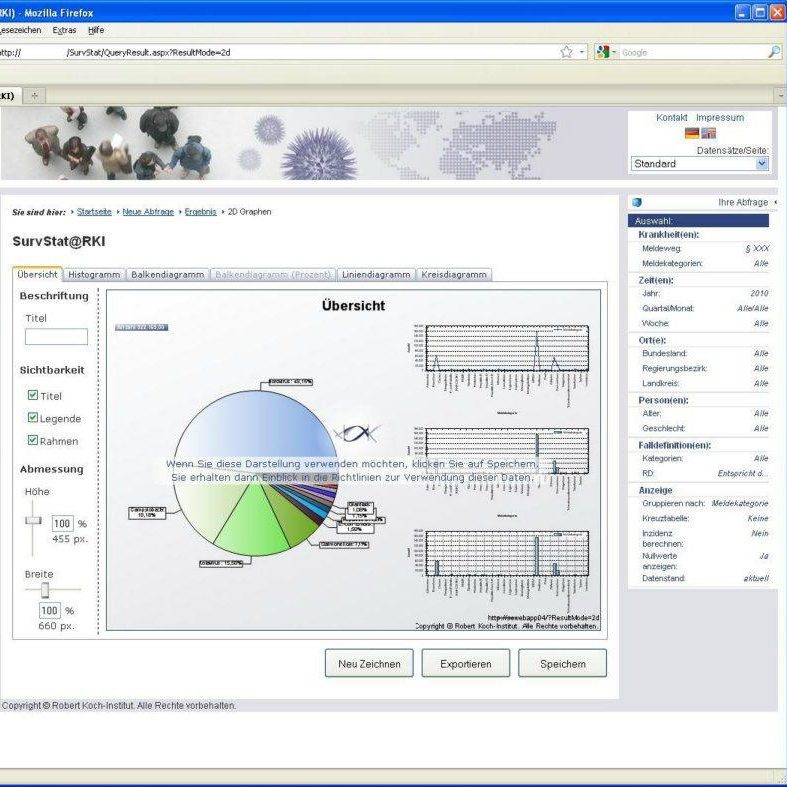Click the blue cube icon beside Ihre Abfrage

click(x=637, y=202)
